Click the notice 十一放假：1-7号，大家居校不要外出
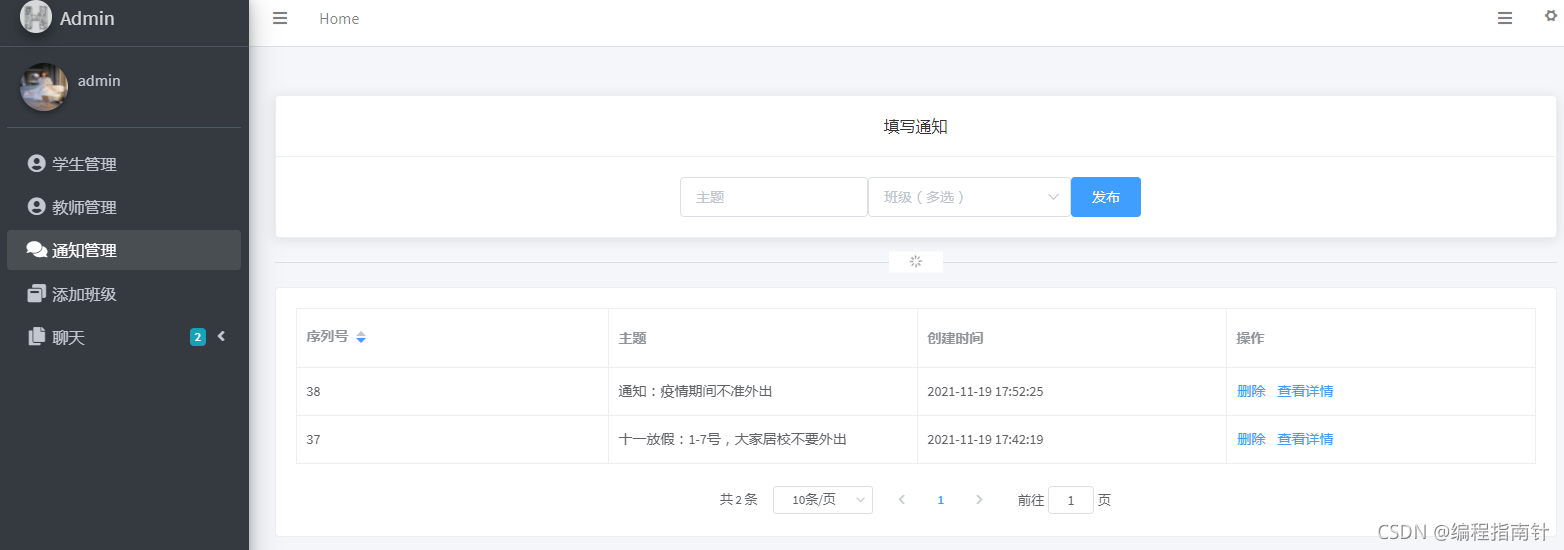Viewport: 1564px width, 550px height. [733, 439]
